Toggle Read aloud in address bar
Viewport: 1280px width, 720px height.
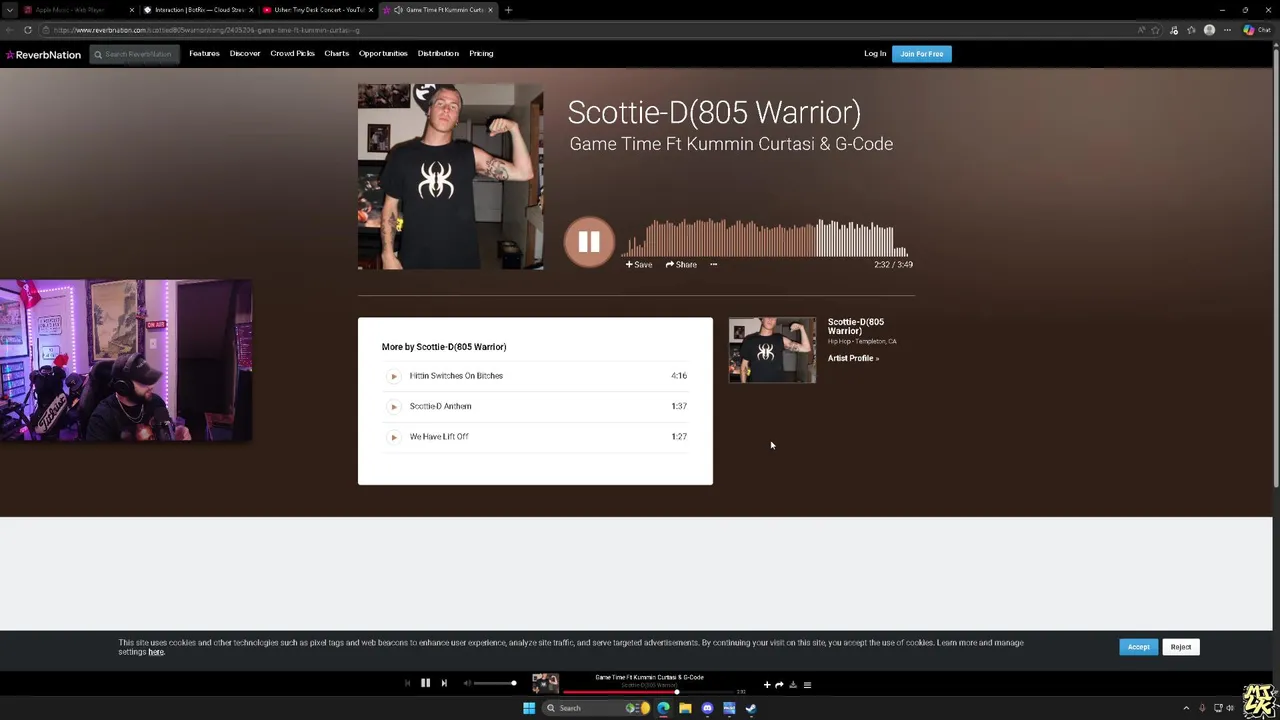click(1141, 30)
